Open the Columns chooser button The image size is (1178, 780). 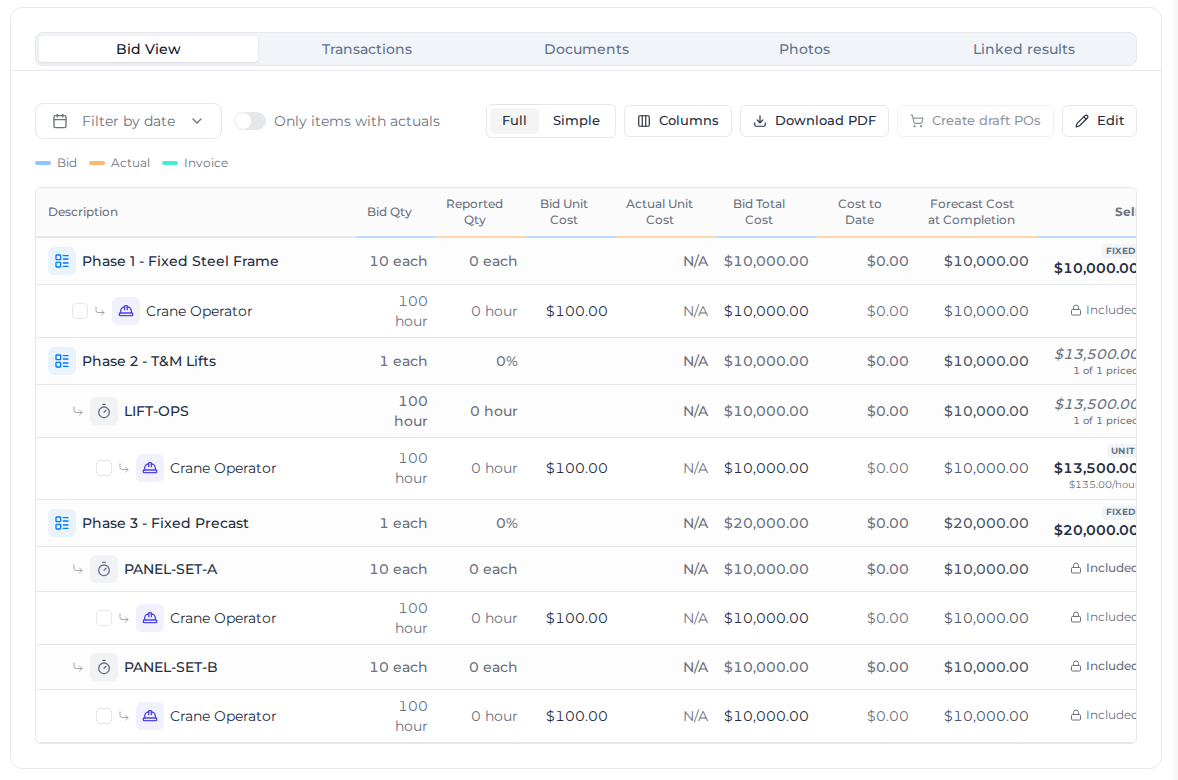[x=678, y=121]
